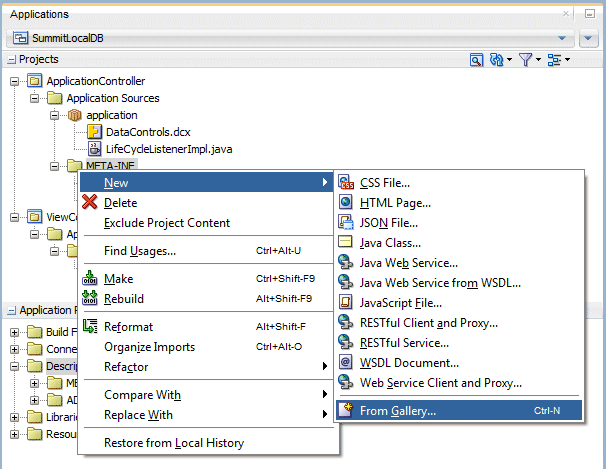
Task: Choose Find Usages menu item
Action: click(x=206, y=250)
